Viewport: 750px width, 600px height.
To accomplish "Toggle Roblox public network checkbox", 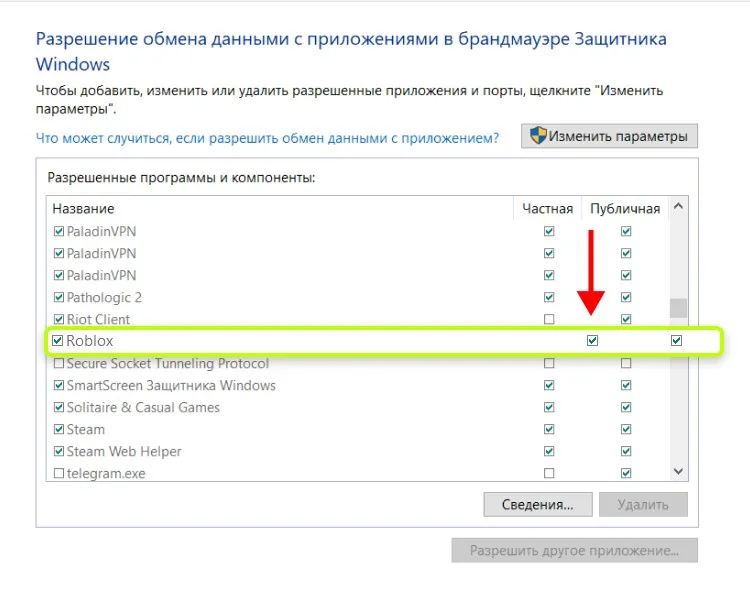I will [676, 340].
